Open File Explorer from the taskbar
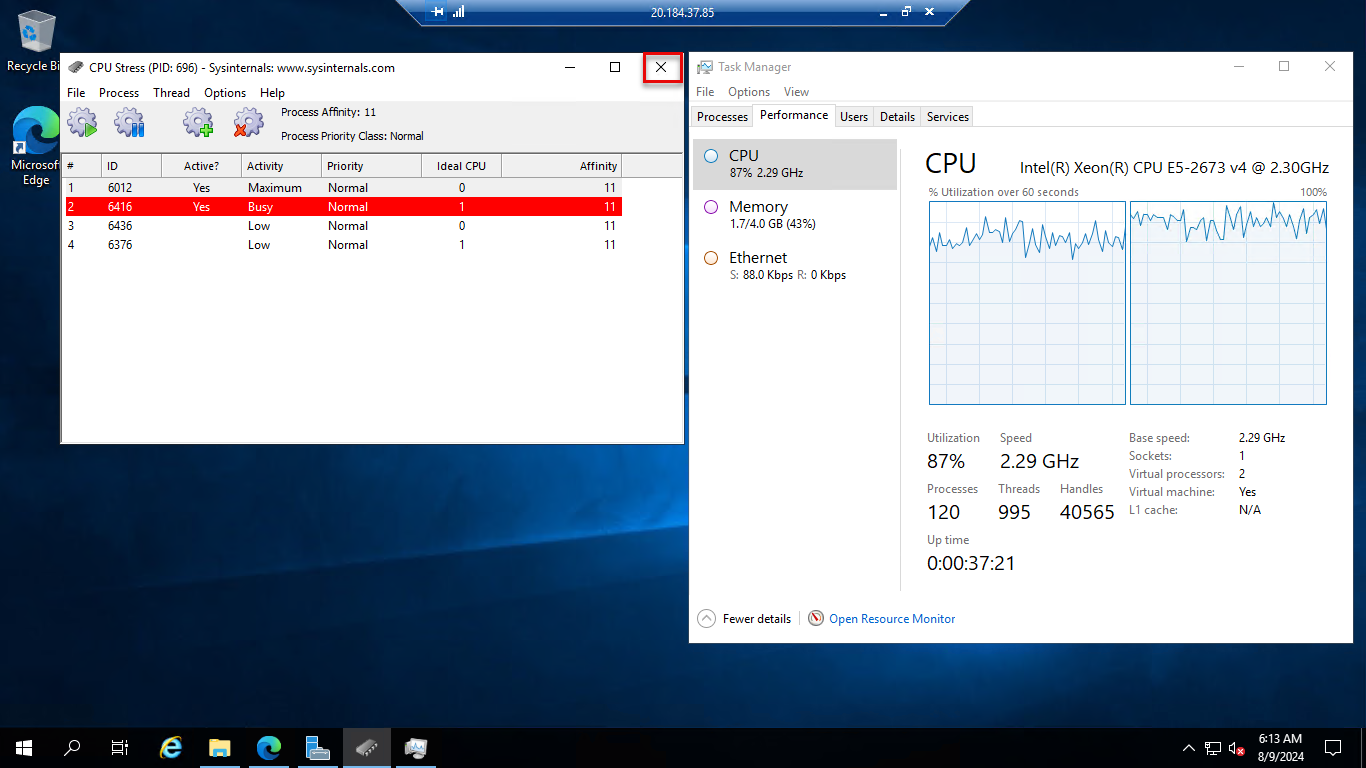 coord(220,747)
